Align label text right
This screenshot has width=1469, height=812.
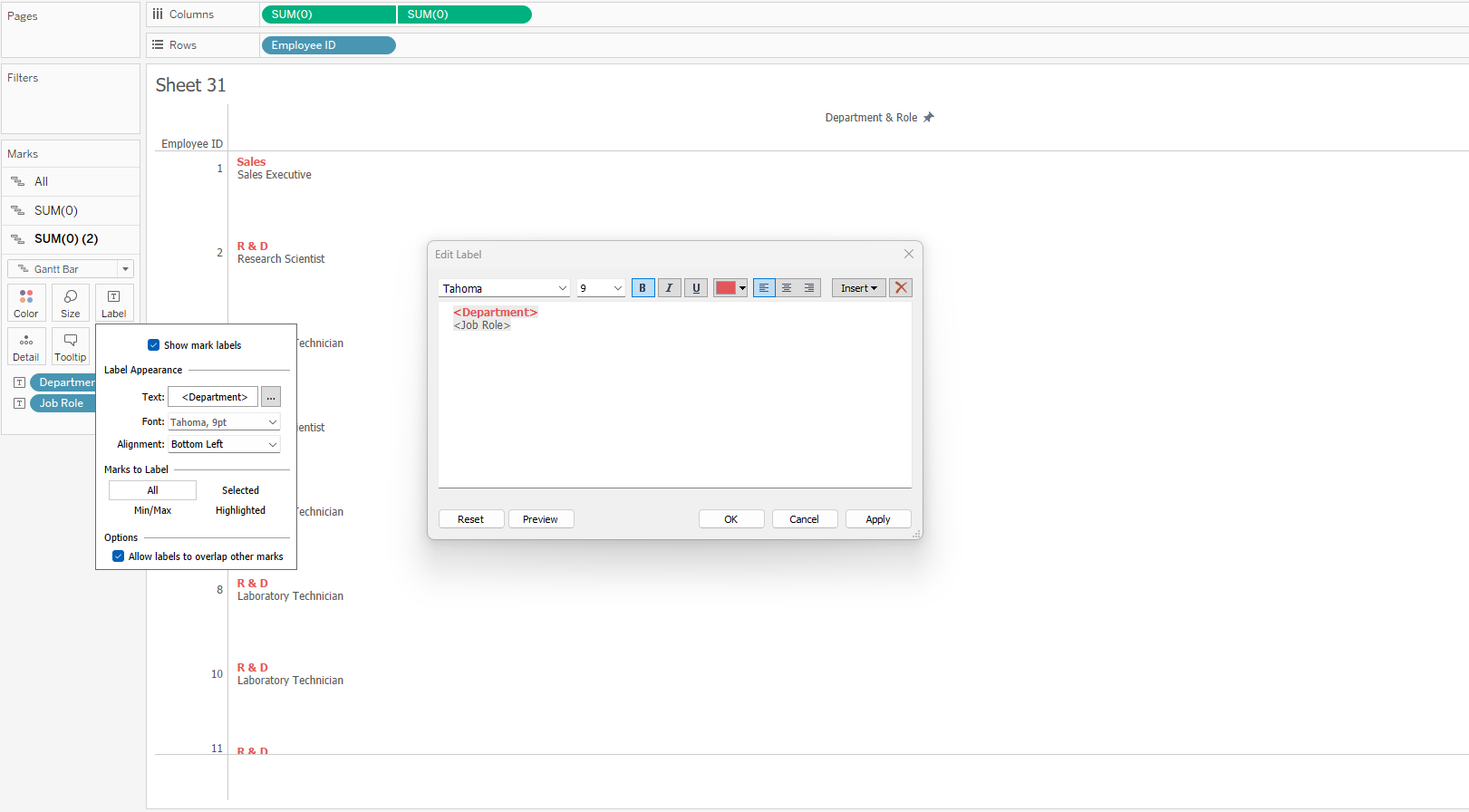(x=809, y=288)
